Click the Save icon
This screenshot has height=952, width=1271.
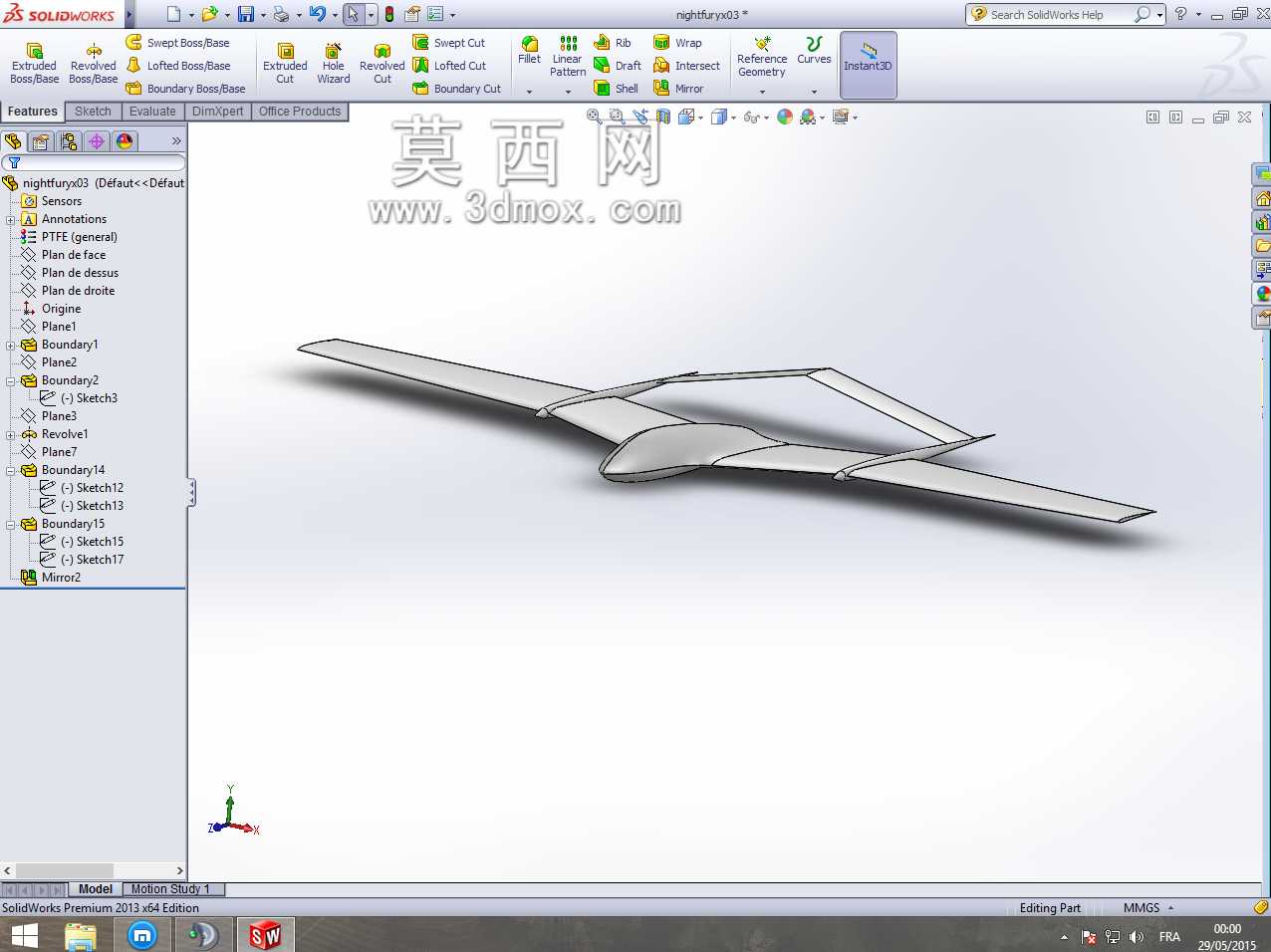click(246, 14)
